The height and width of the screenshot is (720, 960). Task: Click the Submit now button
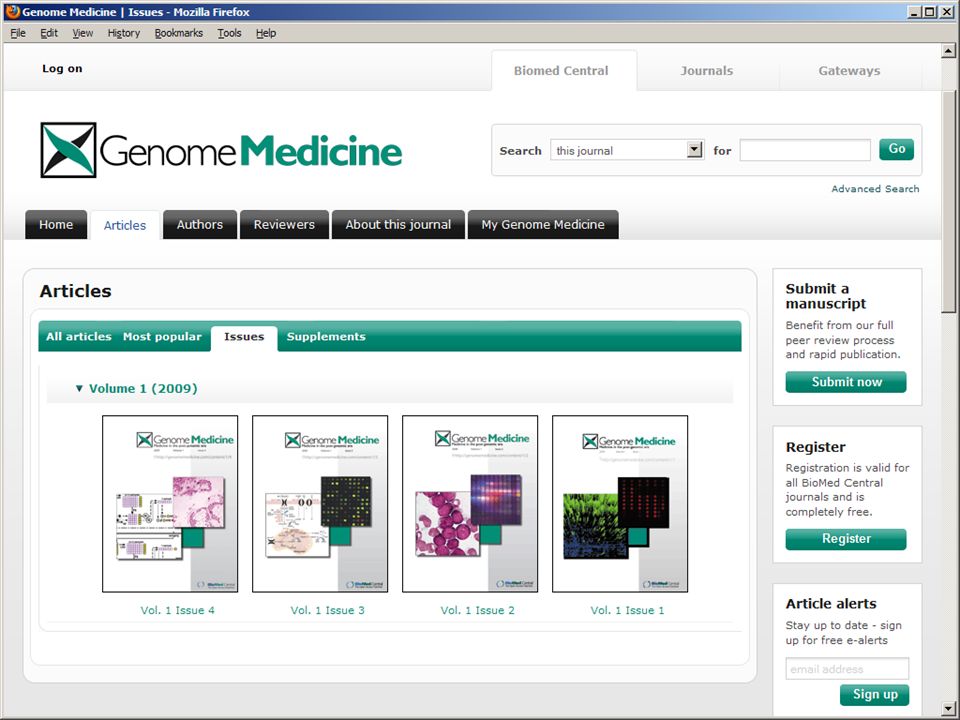coord(846,382)
